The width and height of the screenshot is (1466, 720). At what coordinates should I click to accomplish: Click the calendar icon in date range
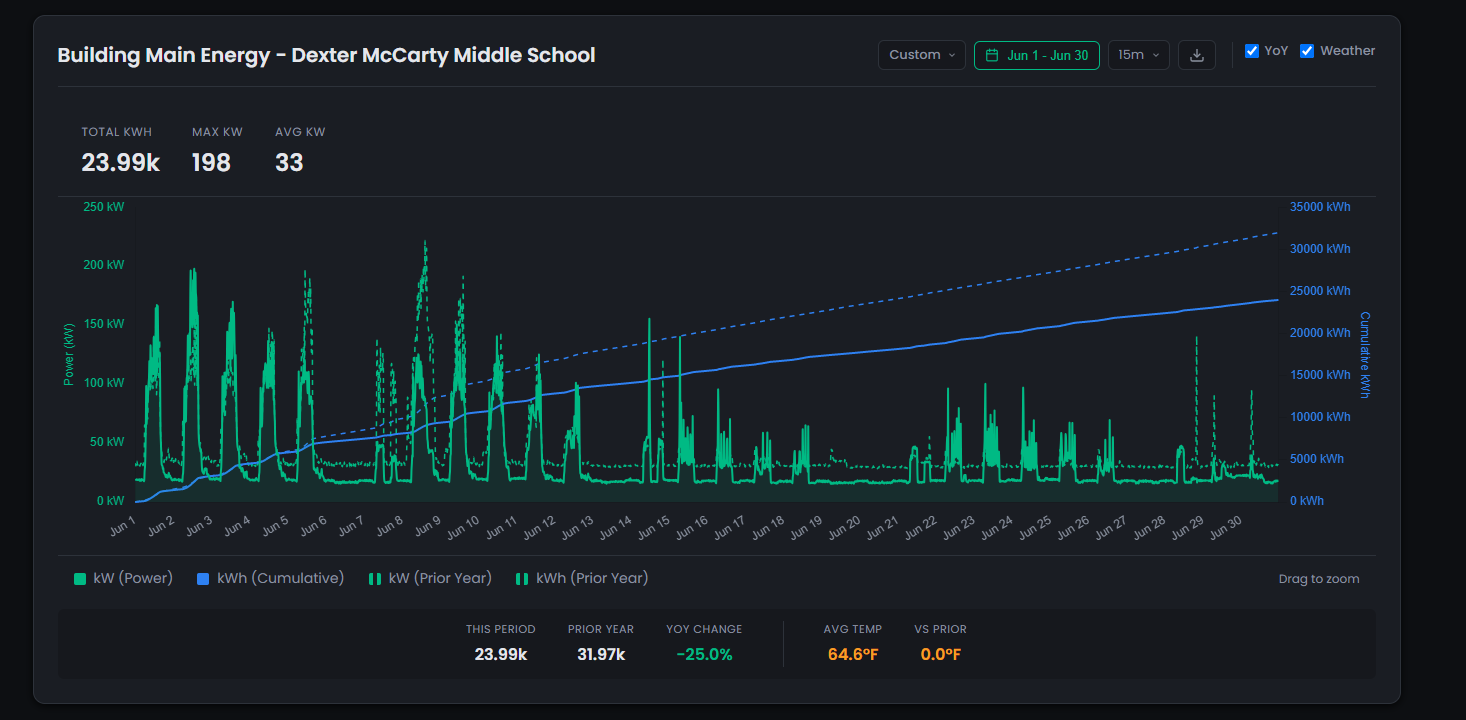(992, 55)
